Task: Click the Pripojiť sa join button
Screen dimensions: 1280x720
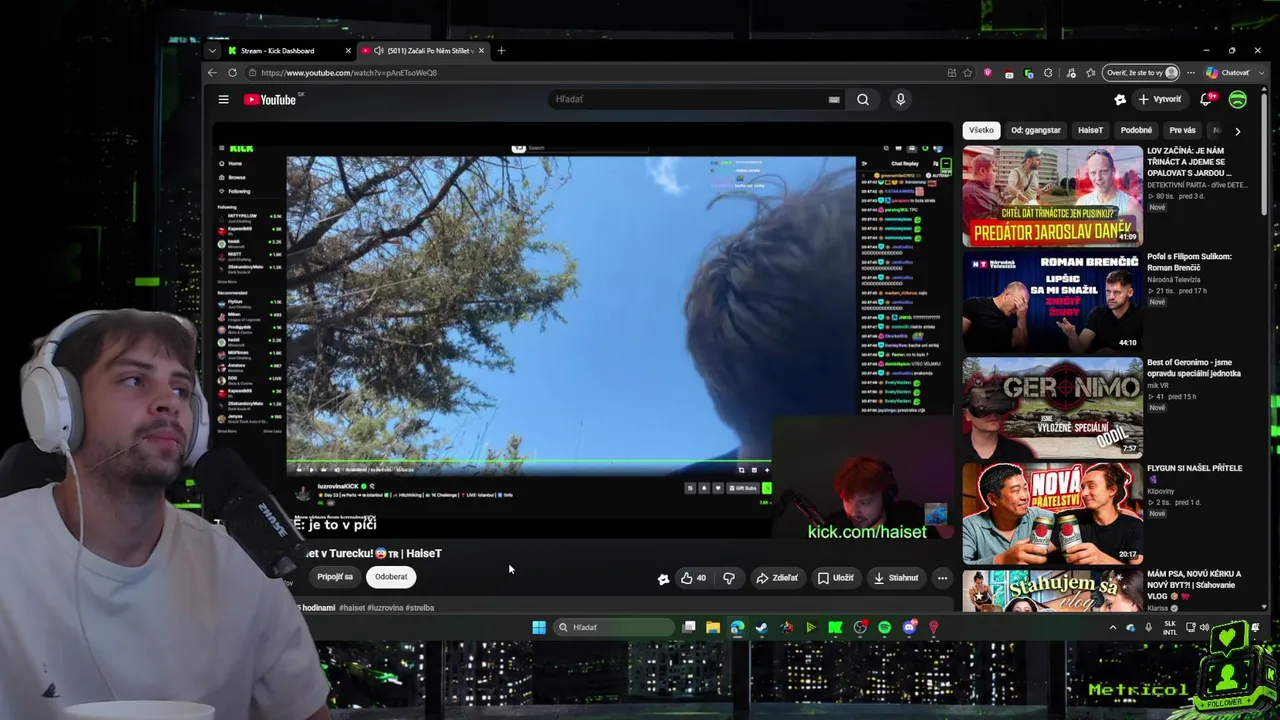Action: click(335, 577)
